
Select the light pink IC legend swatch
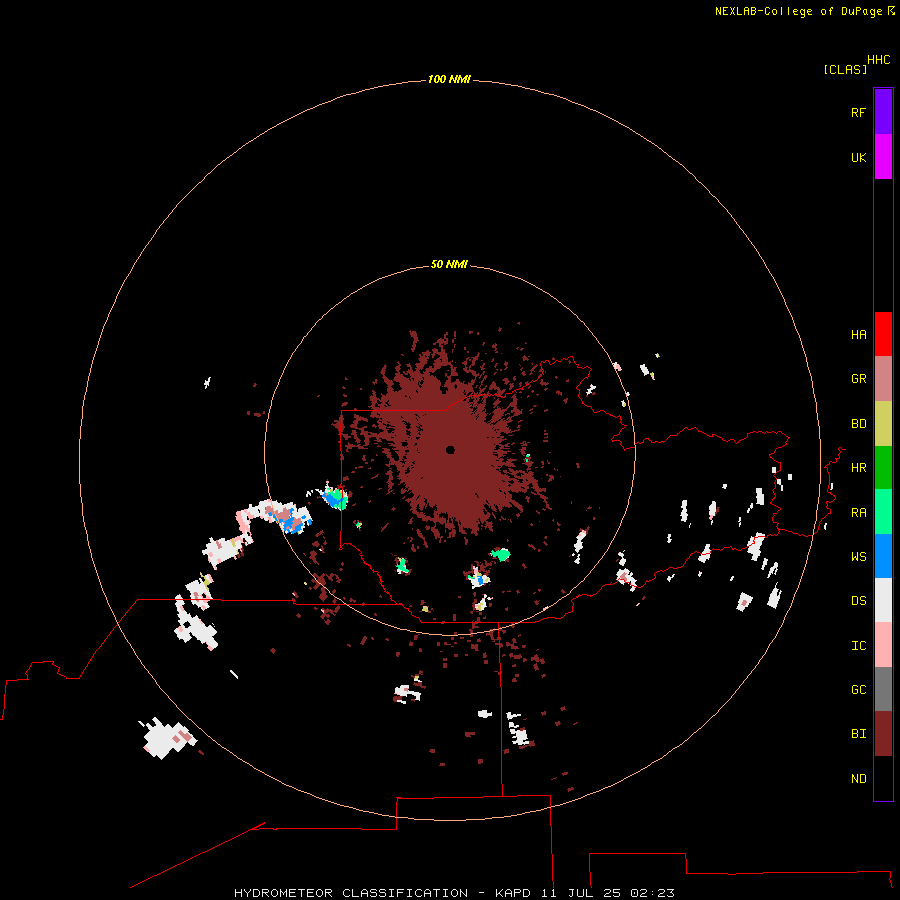883,645
